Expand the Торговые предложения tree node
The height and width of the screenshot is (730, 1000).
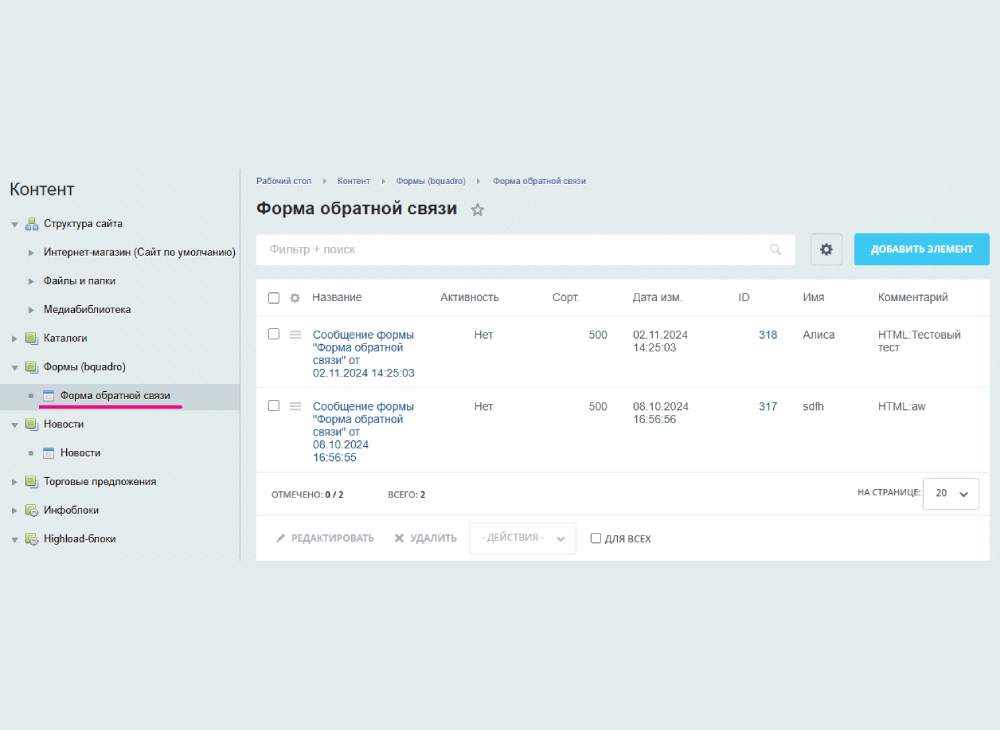(x=15, y=482)
